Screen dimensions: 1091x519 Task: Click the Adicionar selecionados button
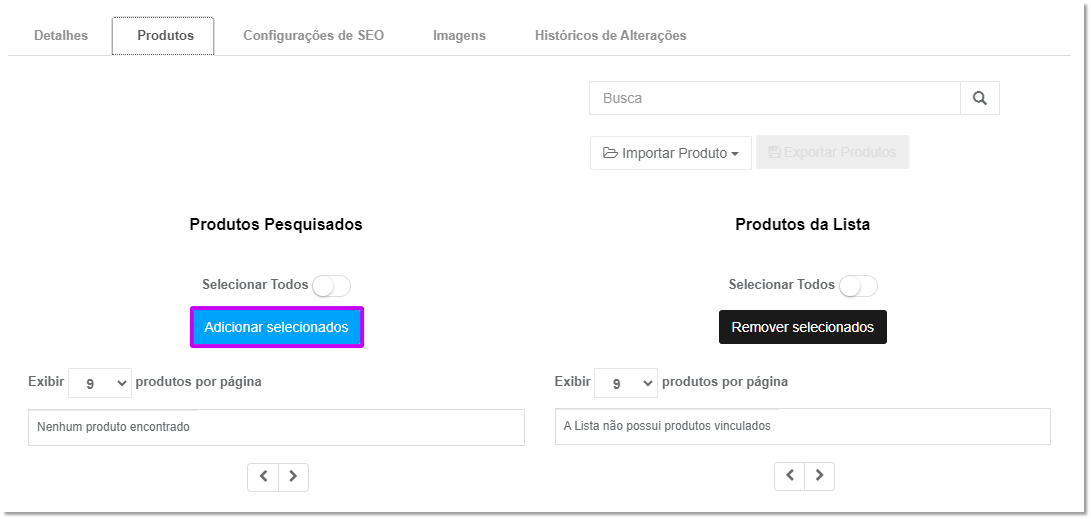click(x=277, y=327)
